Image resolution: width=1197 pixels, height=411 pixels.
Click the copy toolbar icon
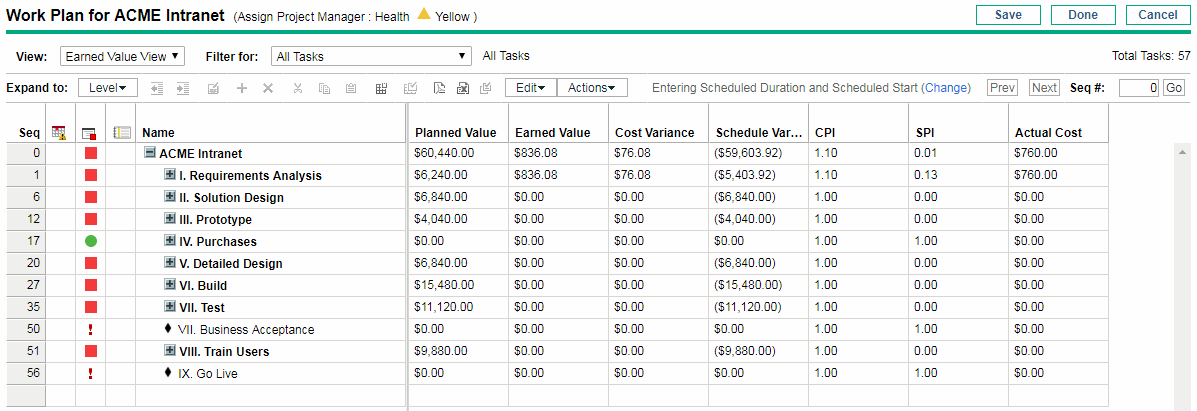point(324,88)
